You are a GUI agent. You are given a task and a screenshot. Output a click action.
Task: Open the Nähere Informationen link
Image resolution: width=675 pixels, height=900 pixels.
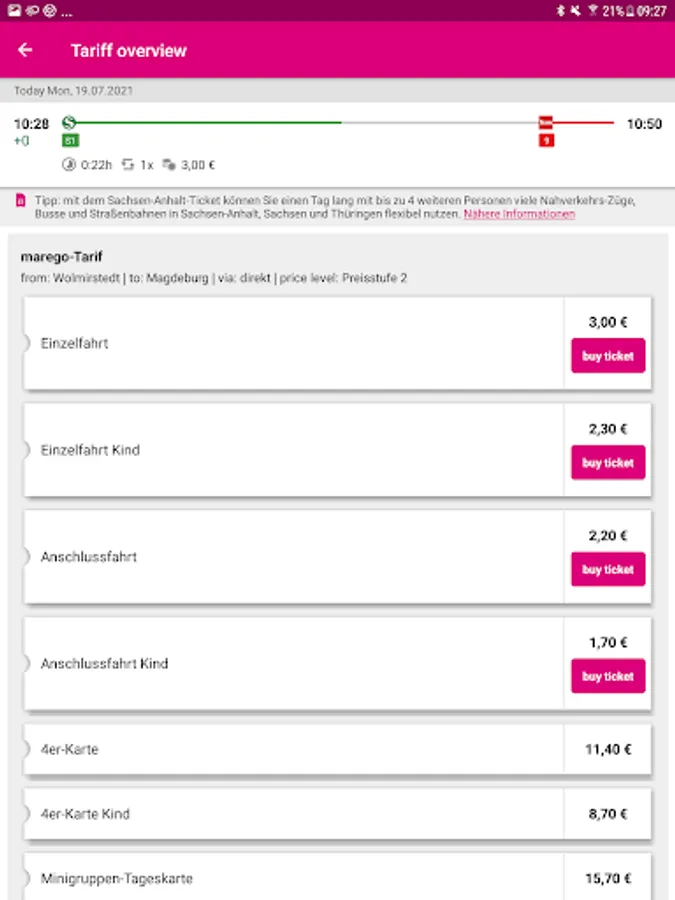coord(519,214)
